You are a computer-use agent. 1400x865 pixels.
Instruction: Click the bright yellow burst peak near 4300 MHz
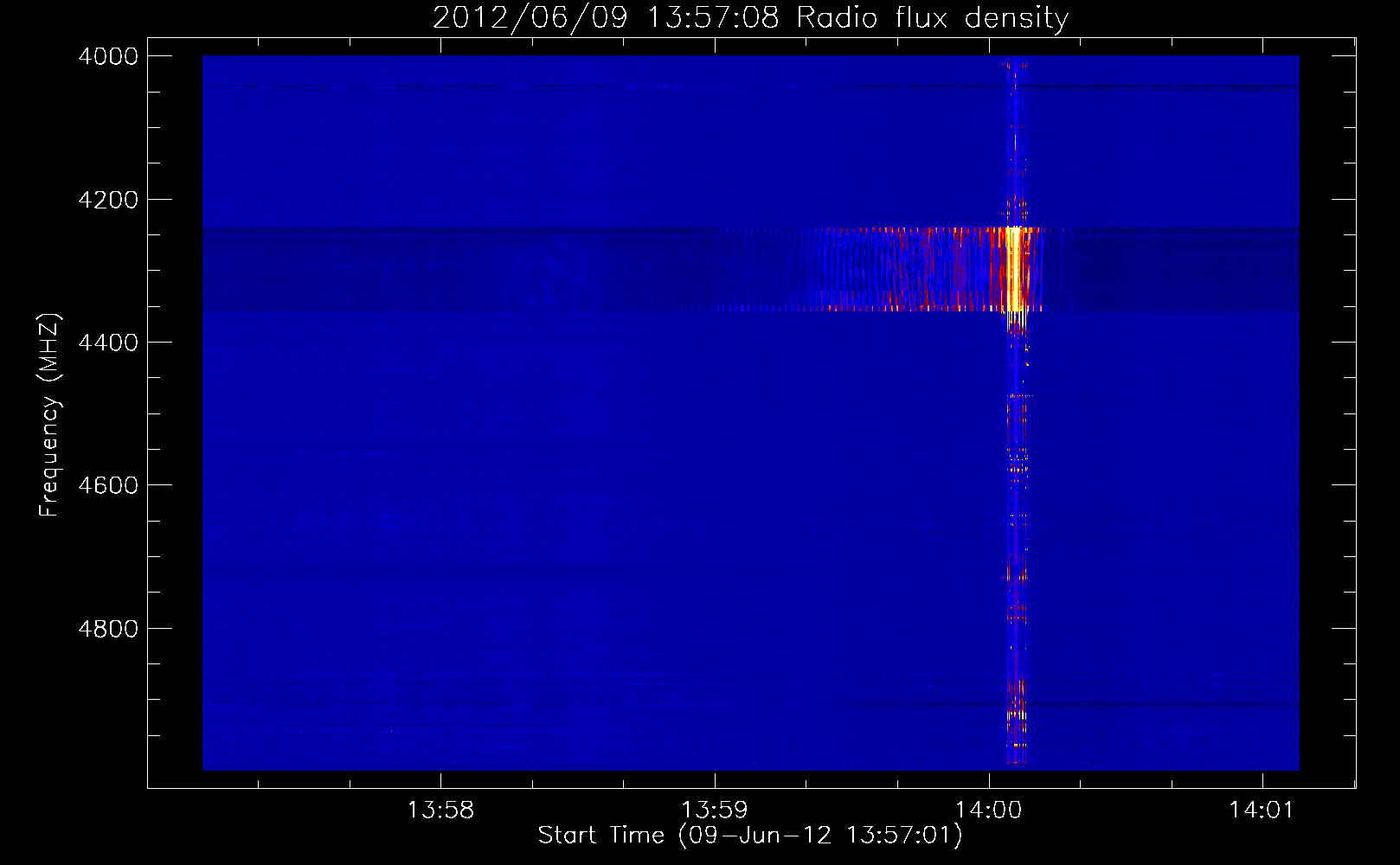pyautogui.click(x=1014, y=270)
